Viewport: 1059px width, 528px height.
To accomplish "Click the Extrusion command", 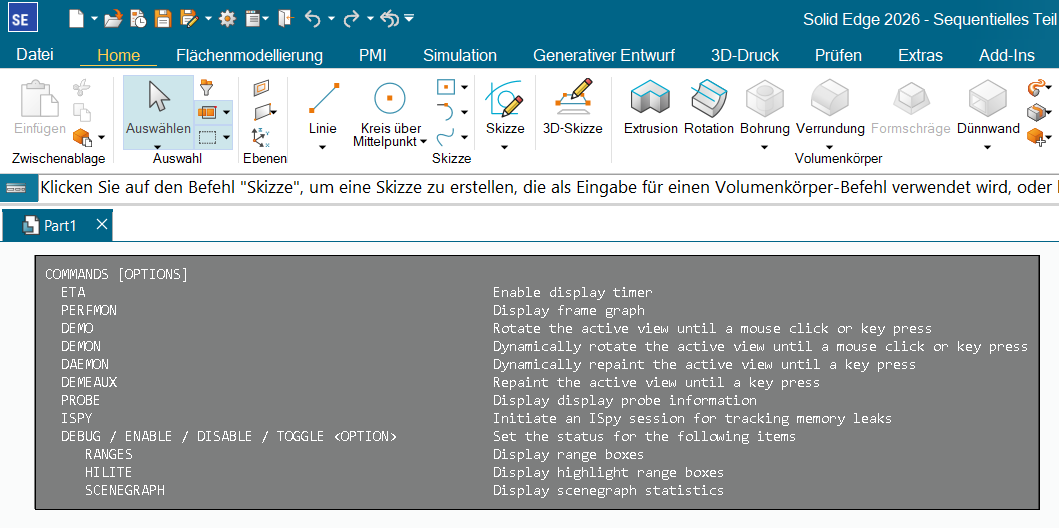I will pyautogui.click(x=650, y=108).
